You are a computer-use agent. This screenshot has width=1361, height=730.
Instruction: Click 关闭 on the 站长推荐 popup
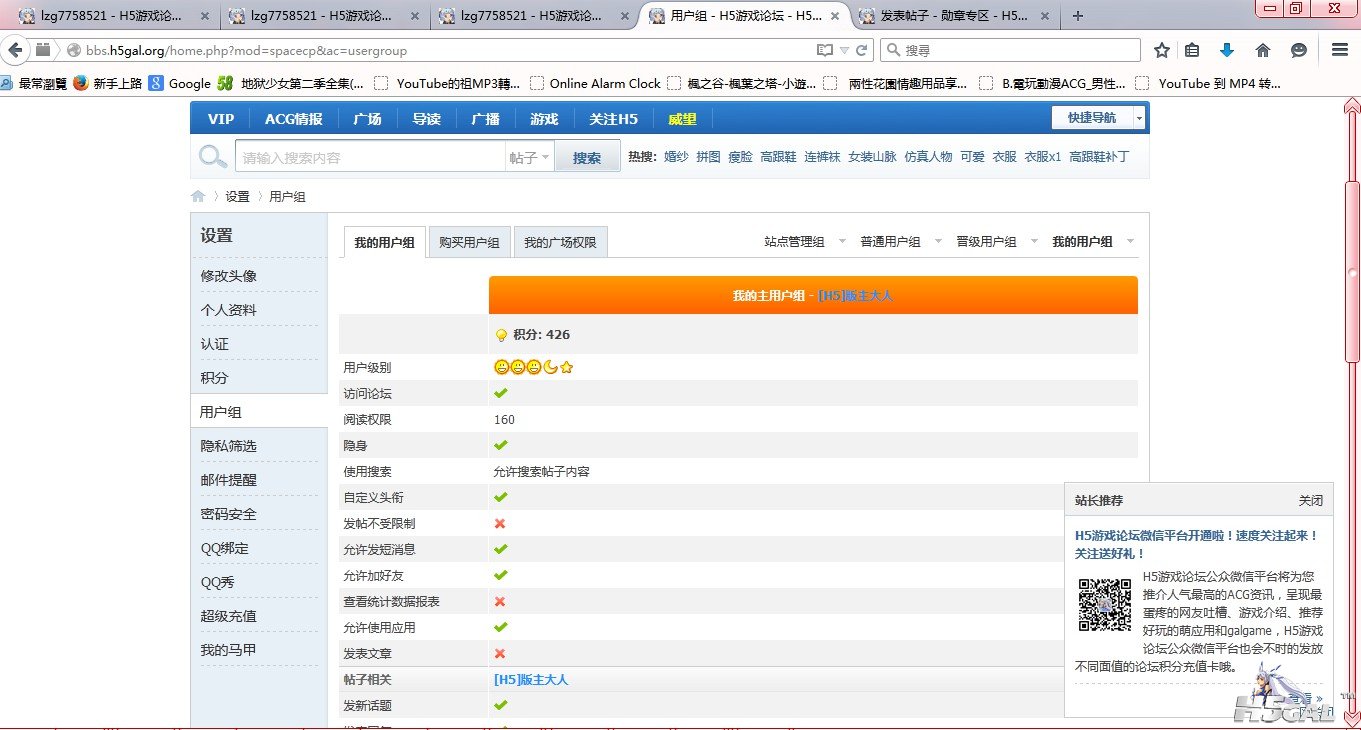[x=1310, y=501]
